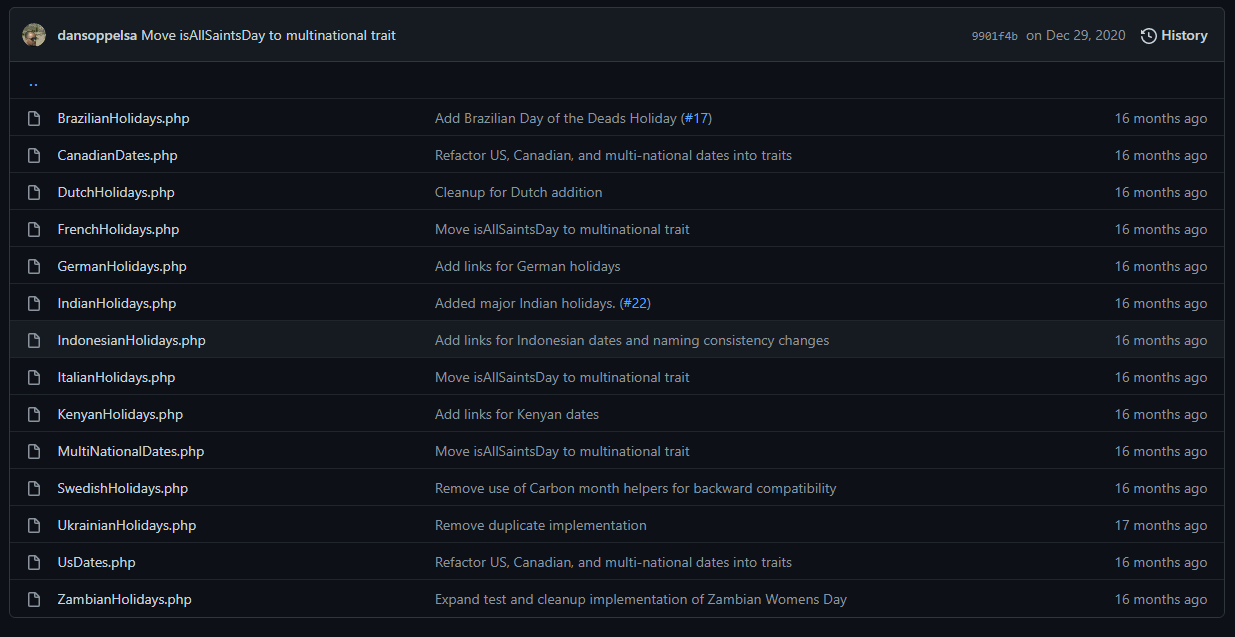Click file icon beside MultiNationalDates.php
1235x637 pixels.
(x=34, y=451)
